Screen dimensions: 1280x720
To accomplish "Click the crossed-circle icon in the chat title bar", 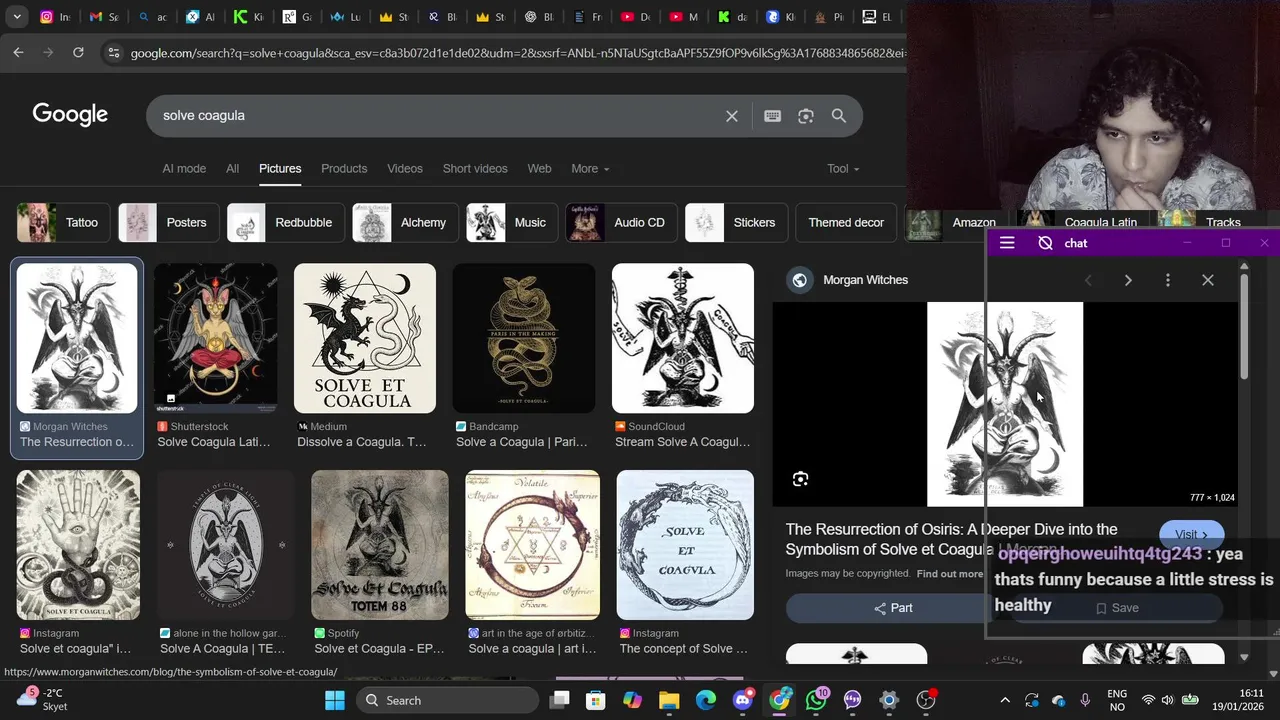I will 1045,243.
